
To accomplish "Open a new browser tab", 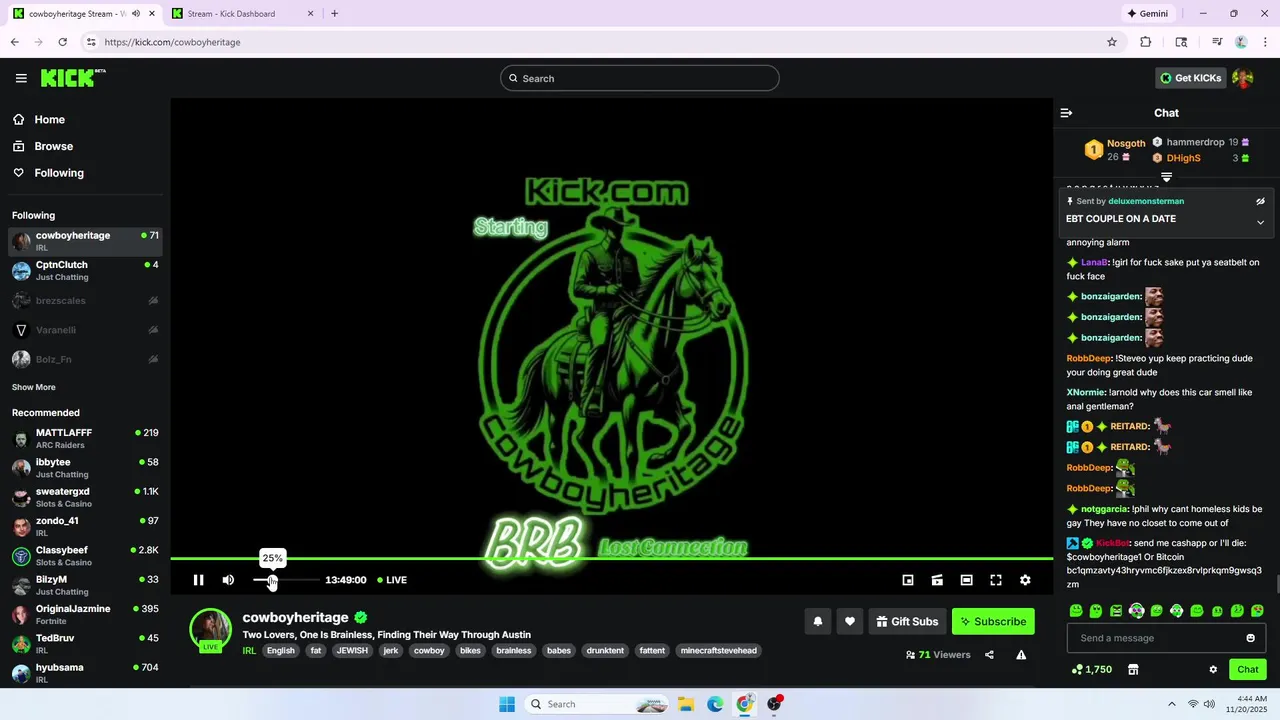I will point(334,14).
